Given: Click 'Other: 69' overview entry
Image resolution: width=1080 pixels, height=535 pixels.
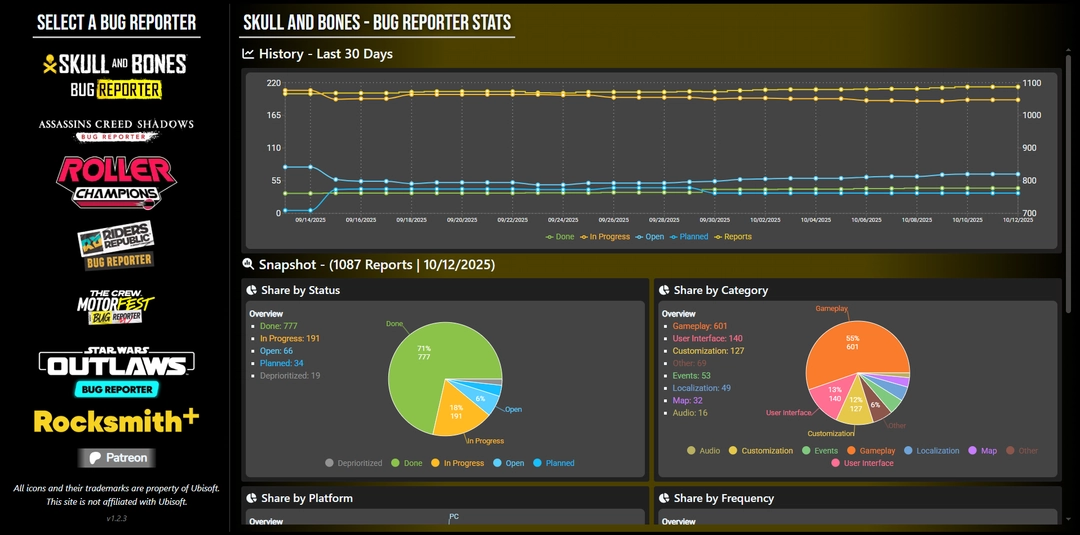Looking at the screenshot, I should tap(689, 364).
